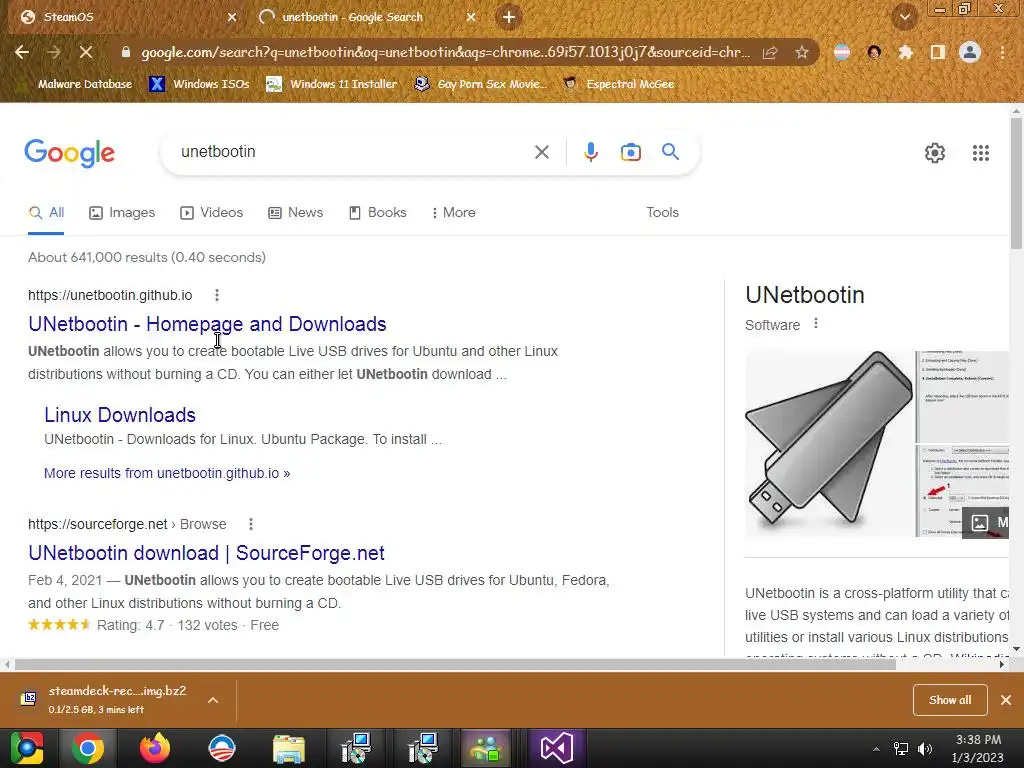Open the Google apps grid
The image size is (1024, 768).
(x=980, y=153)
